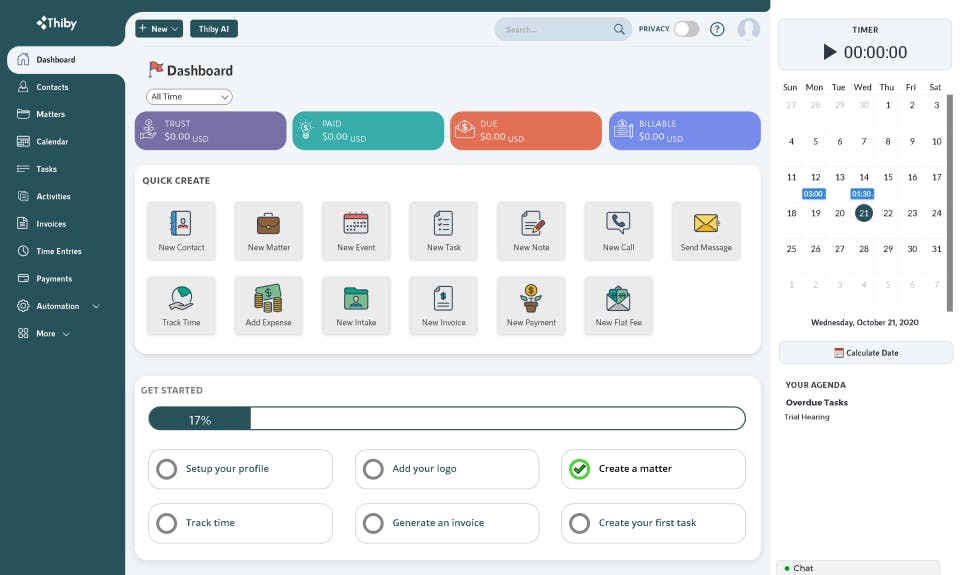Open the Paid amount card
The width and height of the screenshot is (960, 575).
point(368,130)
